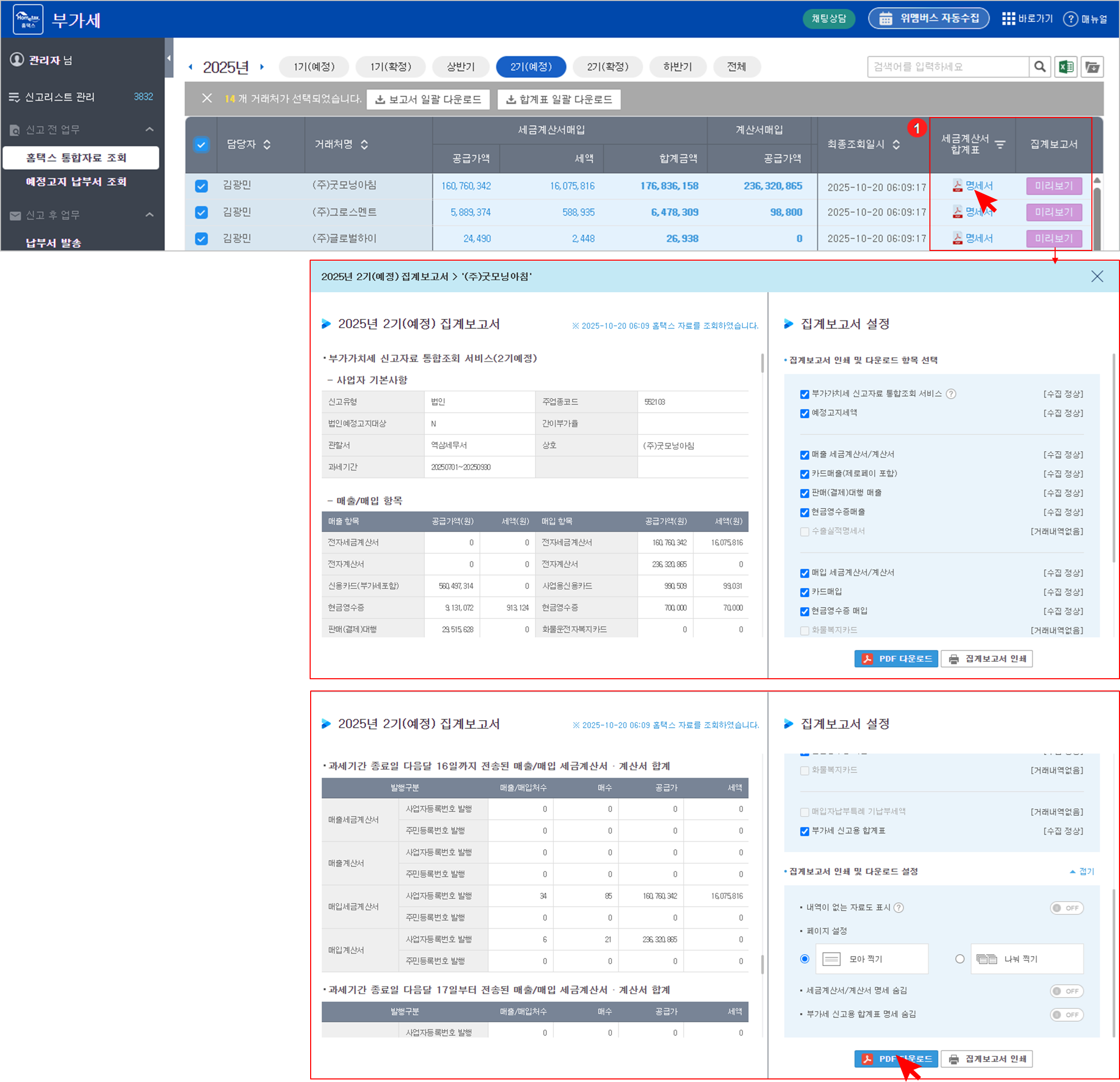Uncheck the 예정고지세액 checkbox

click(805, 413)
